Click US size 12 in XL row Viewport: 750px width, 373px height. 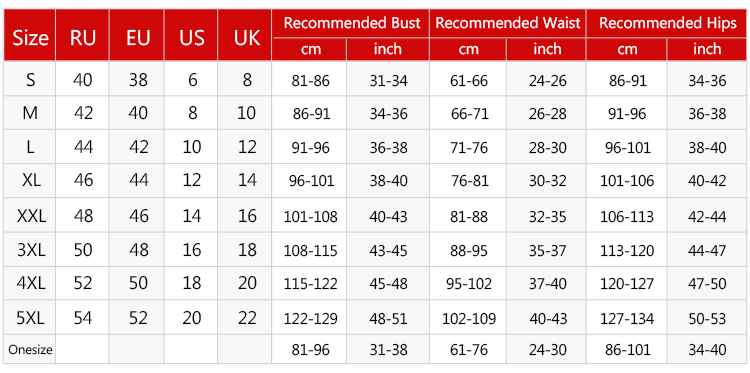[192, 180]
